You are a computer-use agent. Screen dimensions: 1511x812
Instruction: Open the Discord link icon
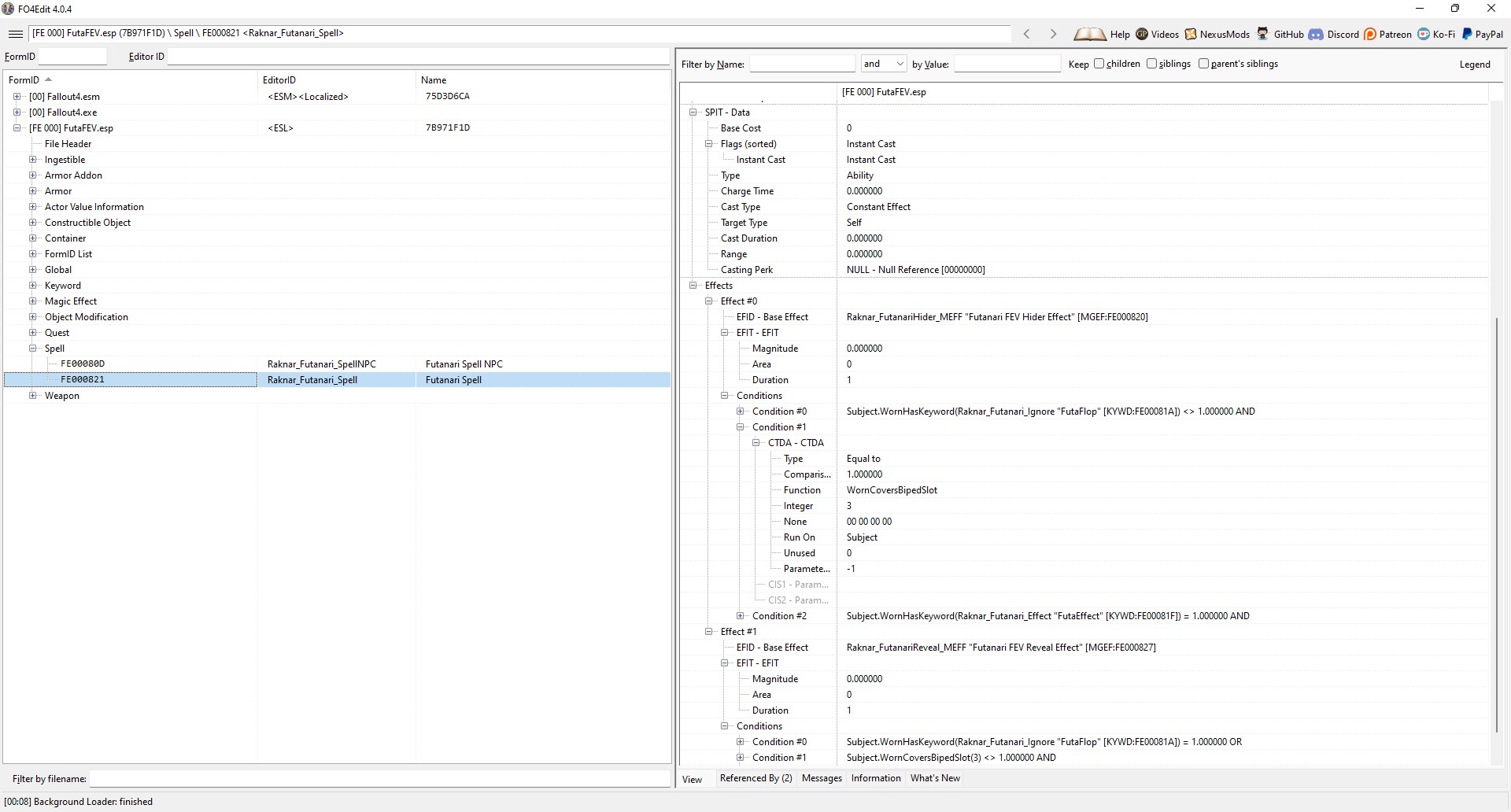coord(1316,34)
